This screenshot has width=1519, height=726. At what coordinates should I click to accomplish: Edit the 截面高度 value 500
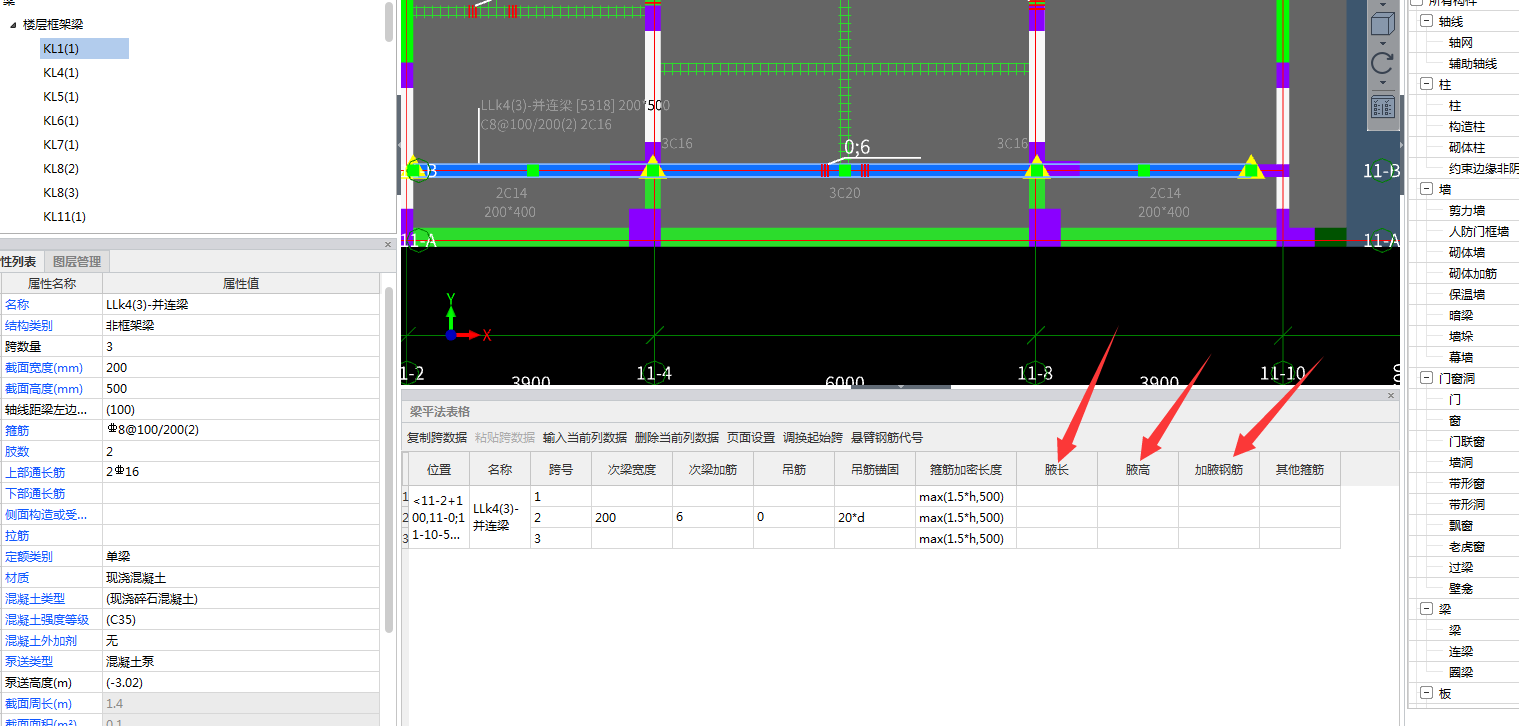[241, 388]
